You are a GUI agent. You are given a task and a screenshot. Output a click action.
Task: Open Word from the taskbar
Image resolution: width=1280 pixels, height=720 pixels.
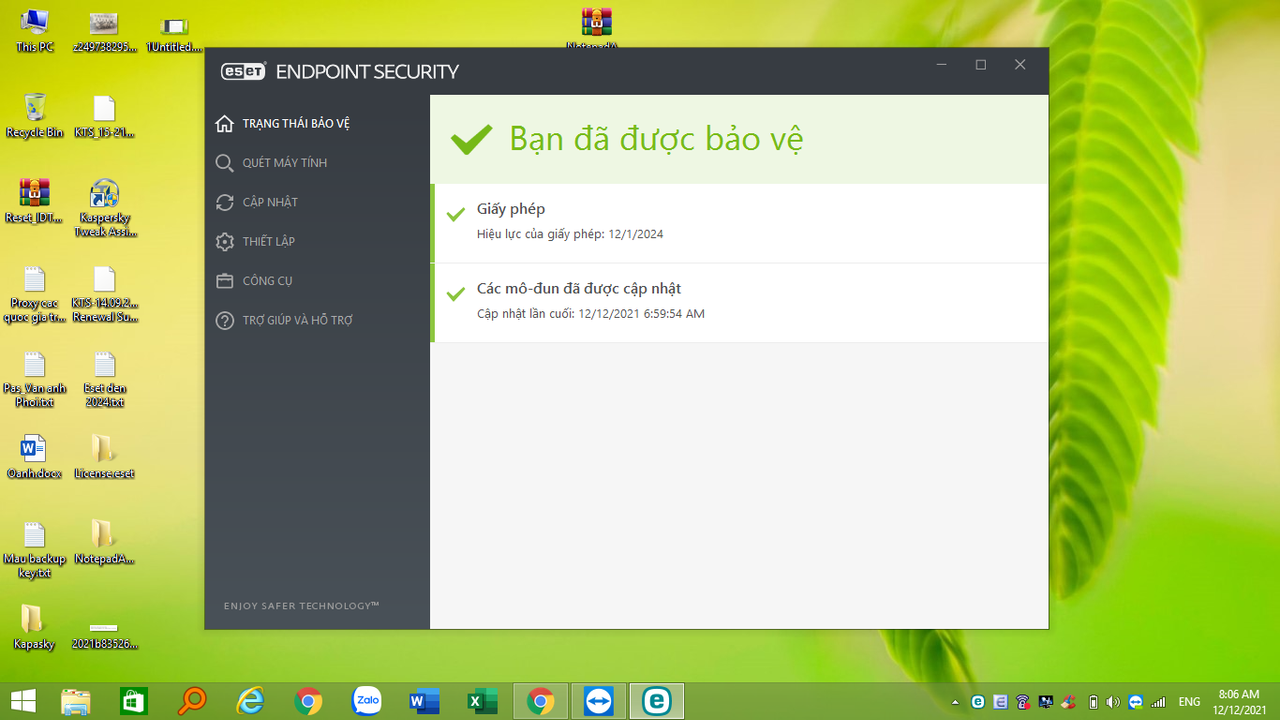[x=424, y=701]
